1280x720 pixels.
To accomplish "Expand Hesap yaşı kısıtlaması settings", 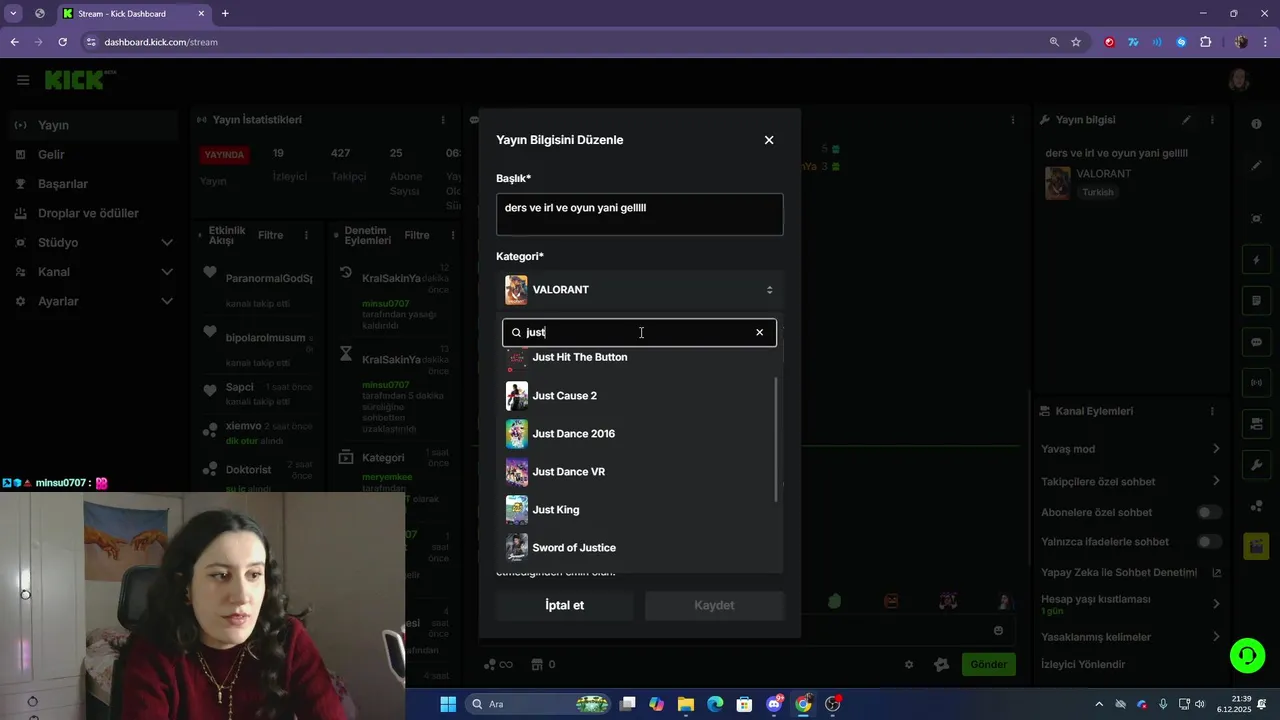I will (x=1130, y=604).
